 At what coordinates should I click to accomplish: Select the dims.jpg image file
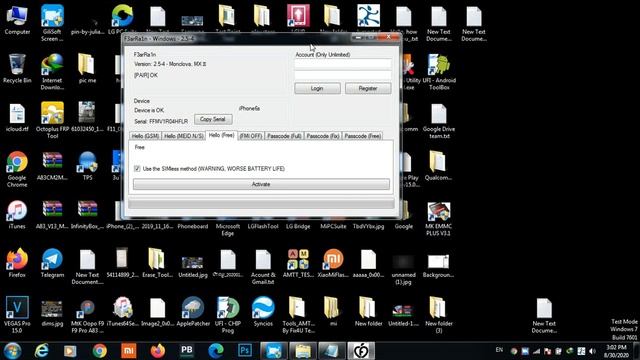click(x=52, y=313)
